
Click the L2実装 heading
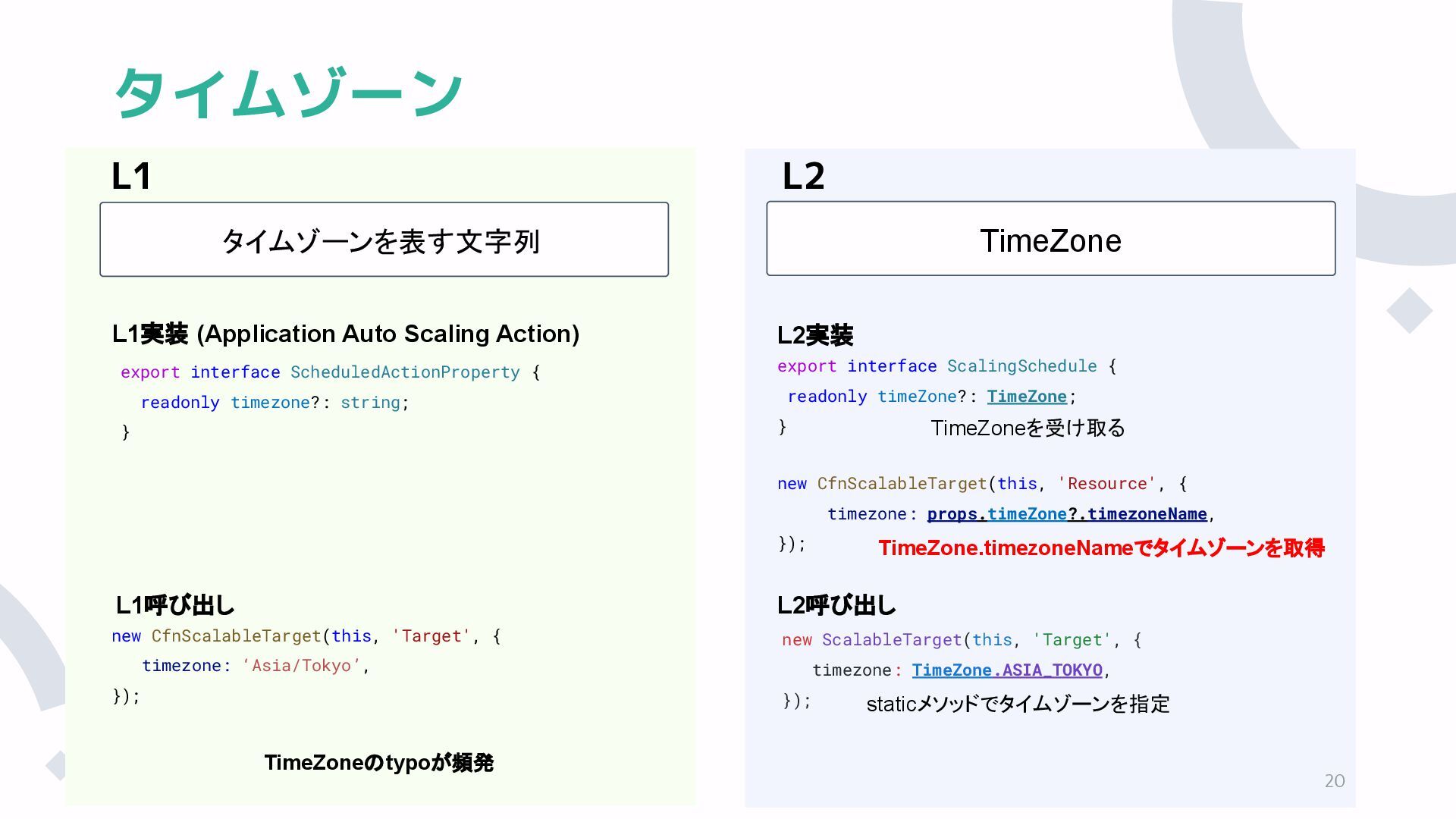pyautogui.click(x=815, y=335)
